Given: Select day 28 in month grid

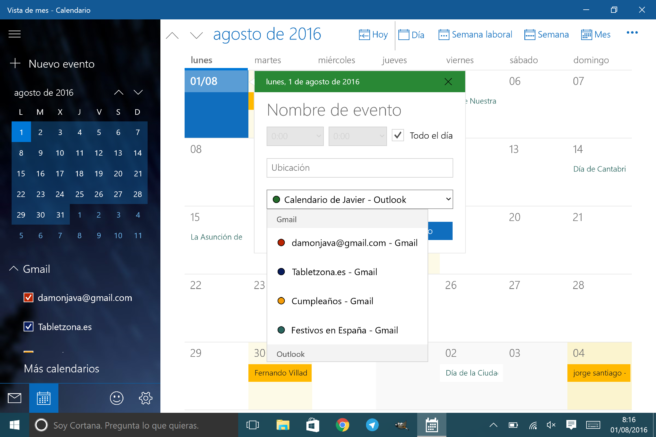Looking at the screenshot, I should pos(599,308).
